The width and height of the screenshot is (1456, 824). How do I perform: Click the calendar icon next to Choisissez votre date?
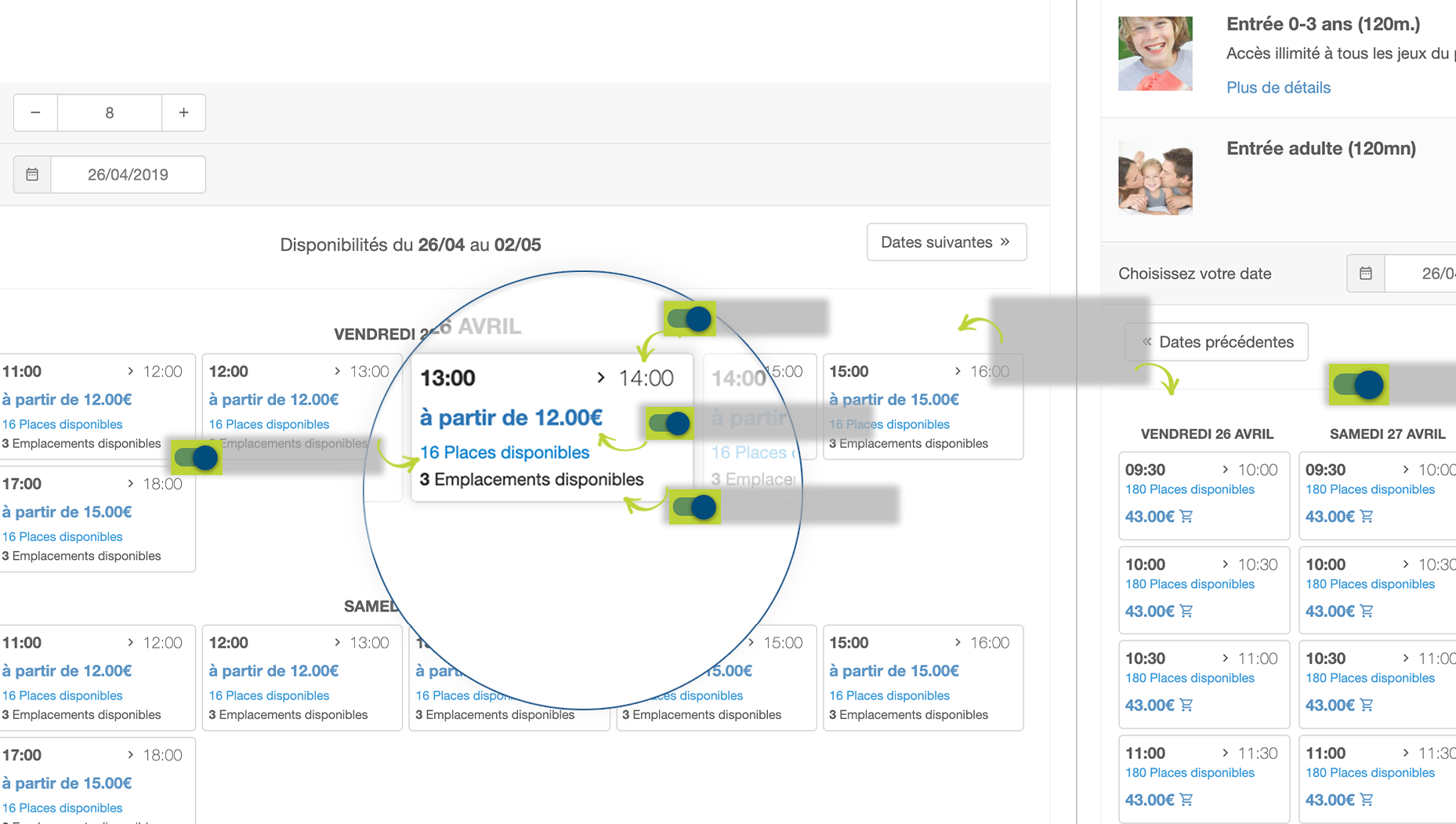(1365, 274)
